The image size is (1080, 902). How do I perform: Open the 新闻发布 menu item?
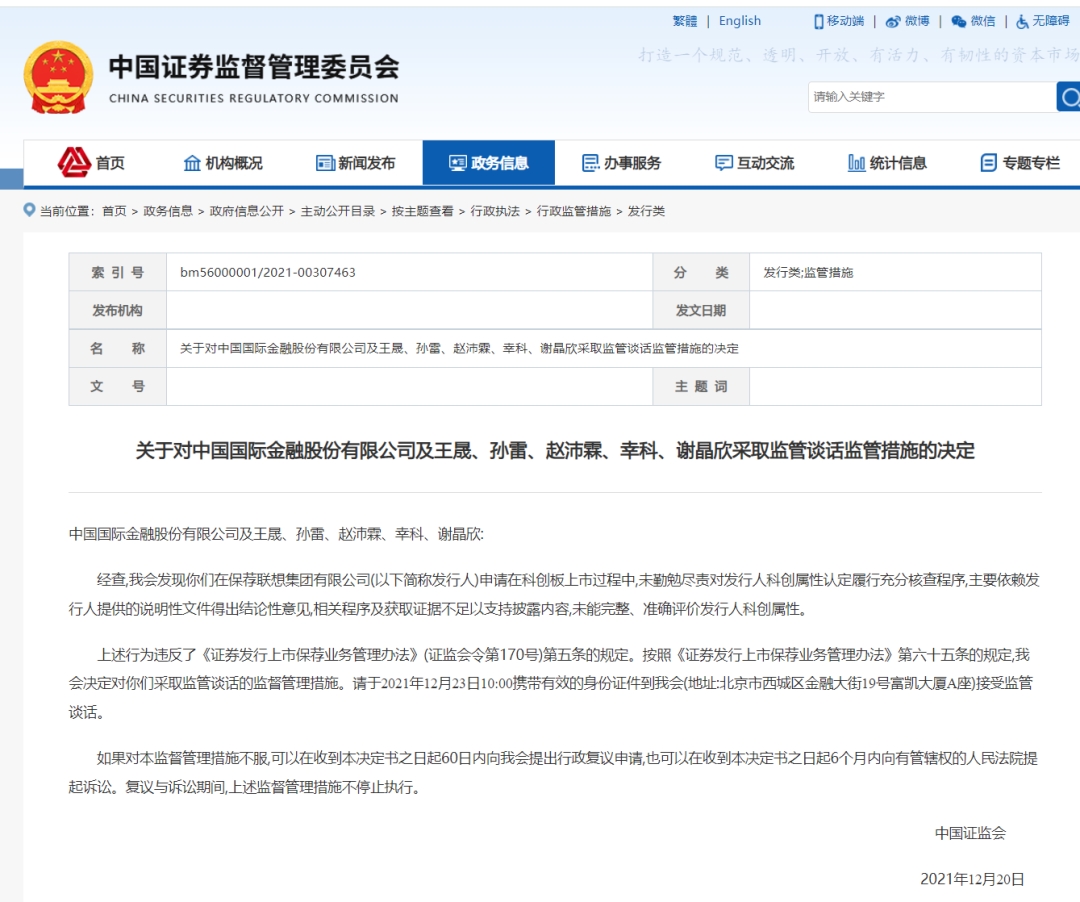364,161
